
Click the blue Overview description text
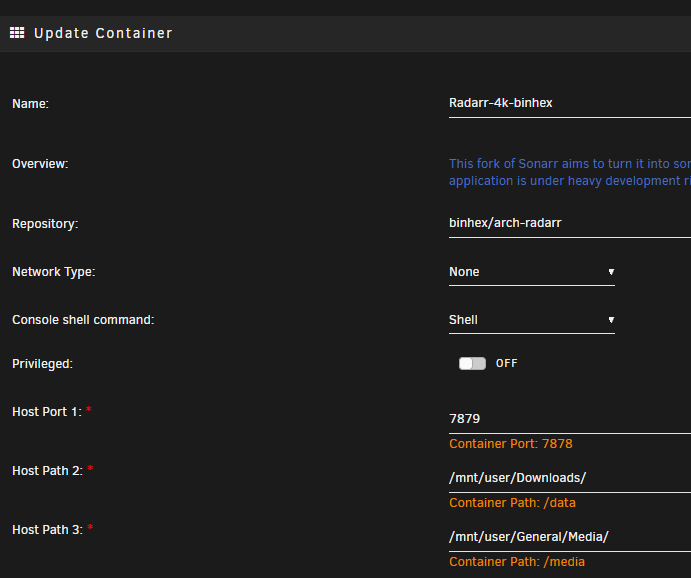click(570, 172)
